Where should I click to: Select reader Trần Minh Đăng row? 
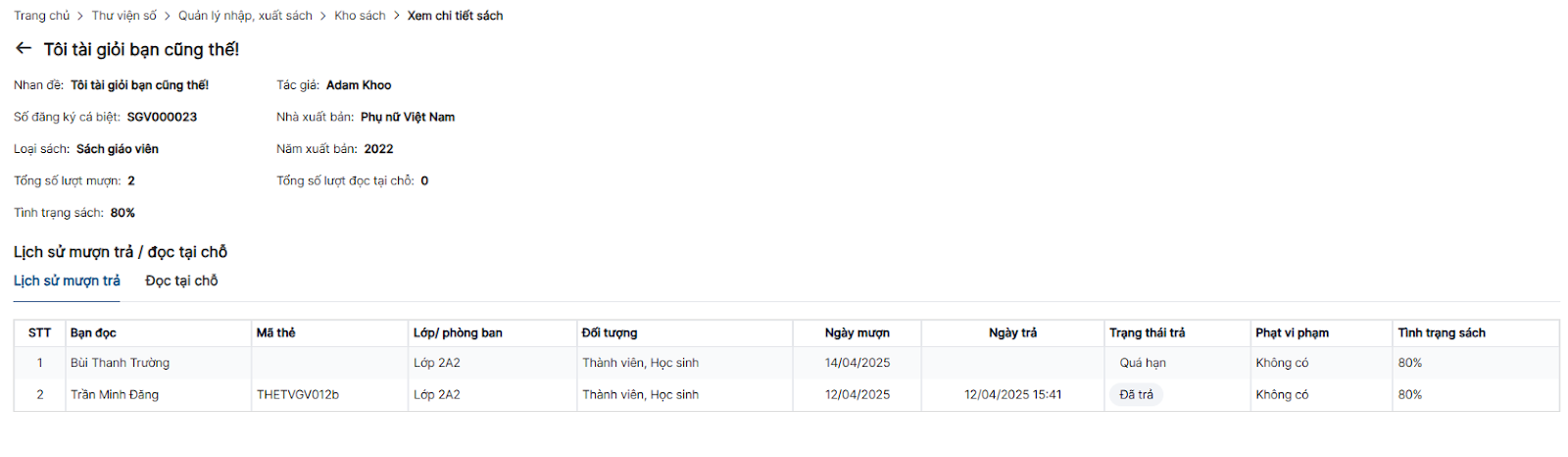[x=114, y=395]
